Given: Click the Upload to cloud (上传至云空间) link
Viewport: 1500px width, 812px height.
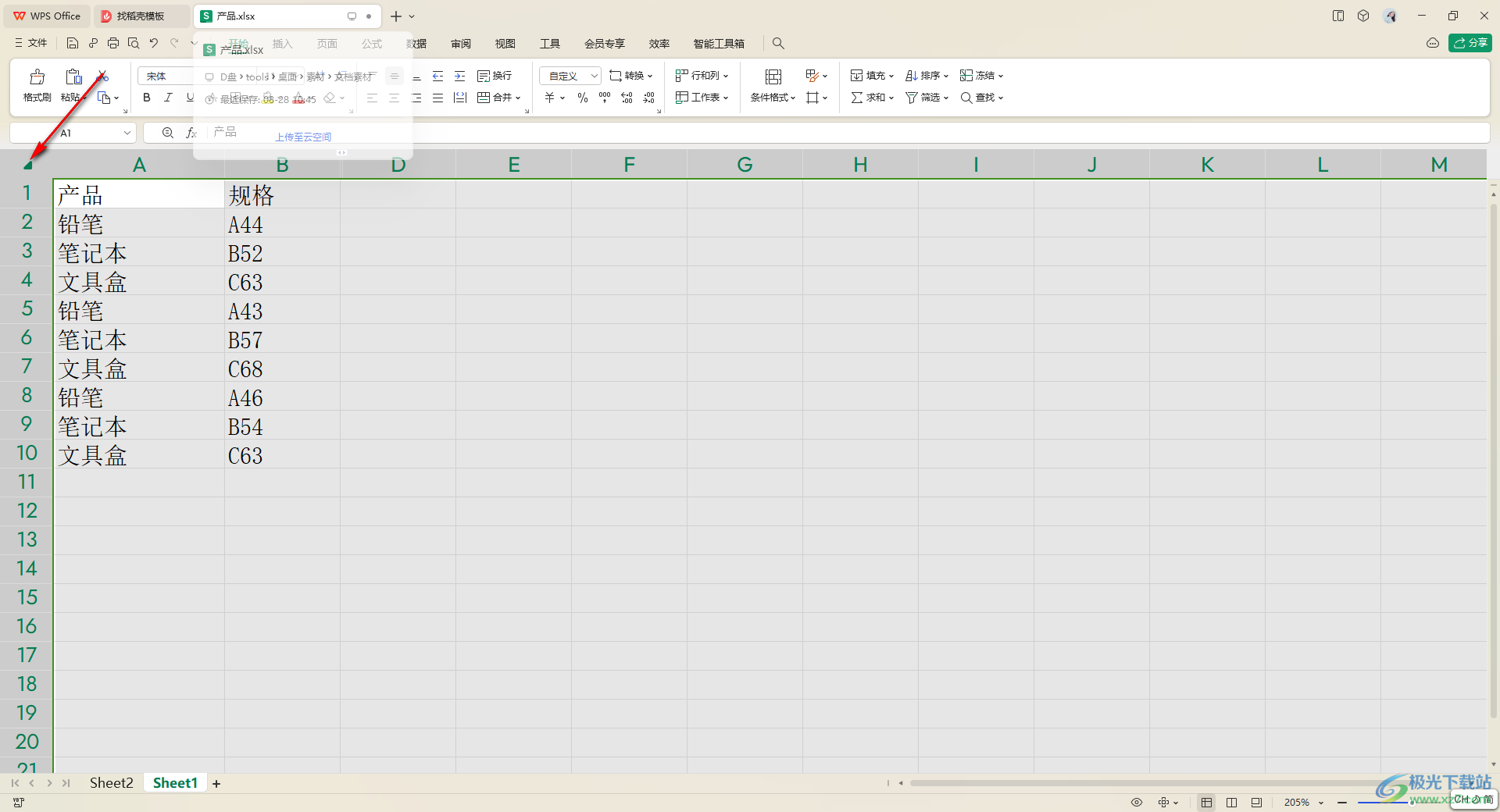Looking at the screenshot, I should click(x=303, y=137).
